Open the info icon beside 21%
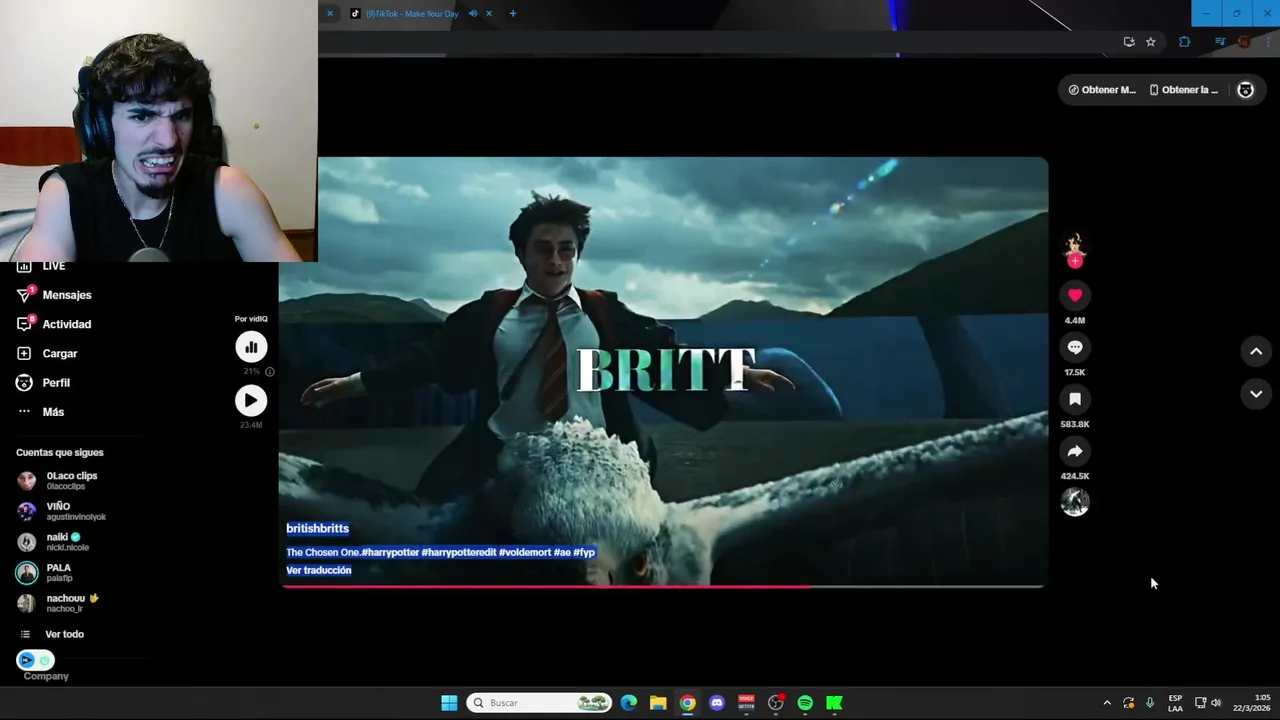This screenshot has height=720, width=1280. tap(270, 372)
